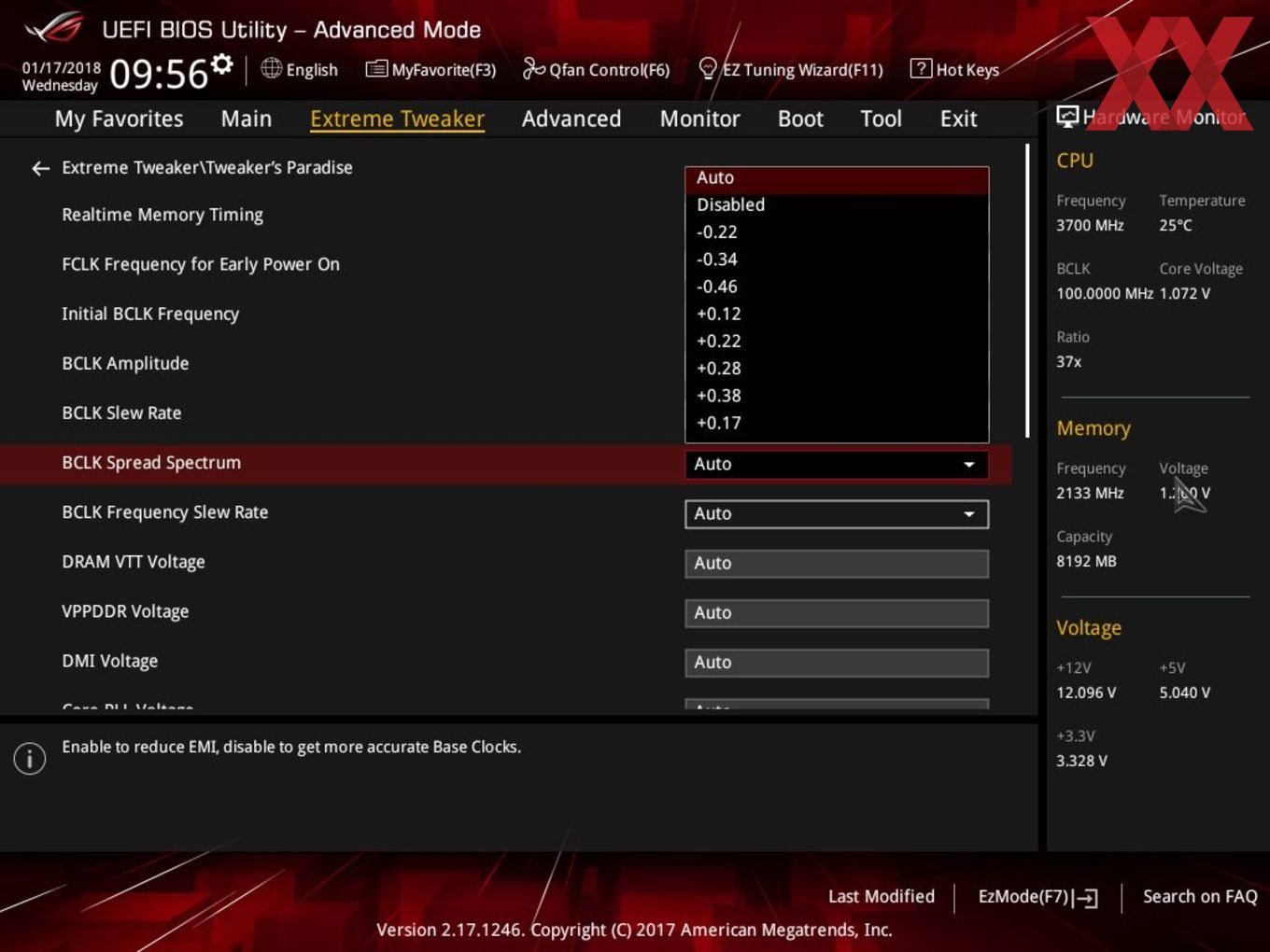This screenshot has width=1270, height=952.
Task: Choose the +0.28 option
Action: [837, 368]
